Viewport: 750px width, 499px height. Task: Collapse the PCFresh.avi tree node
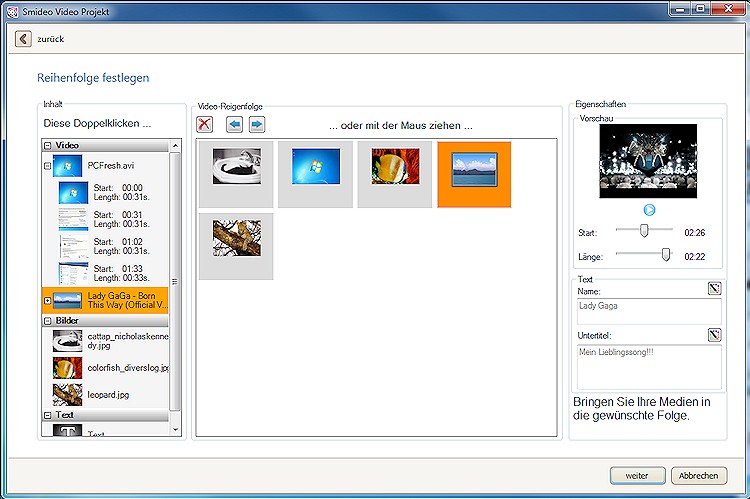pyautogui.click(x=47, y=165)
